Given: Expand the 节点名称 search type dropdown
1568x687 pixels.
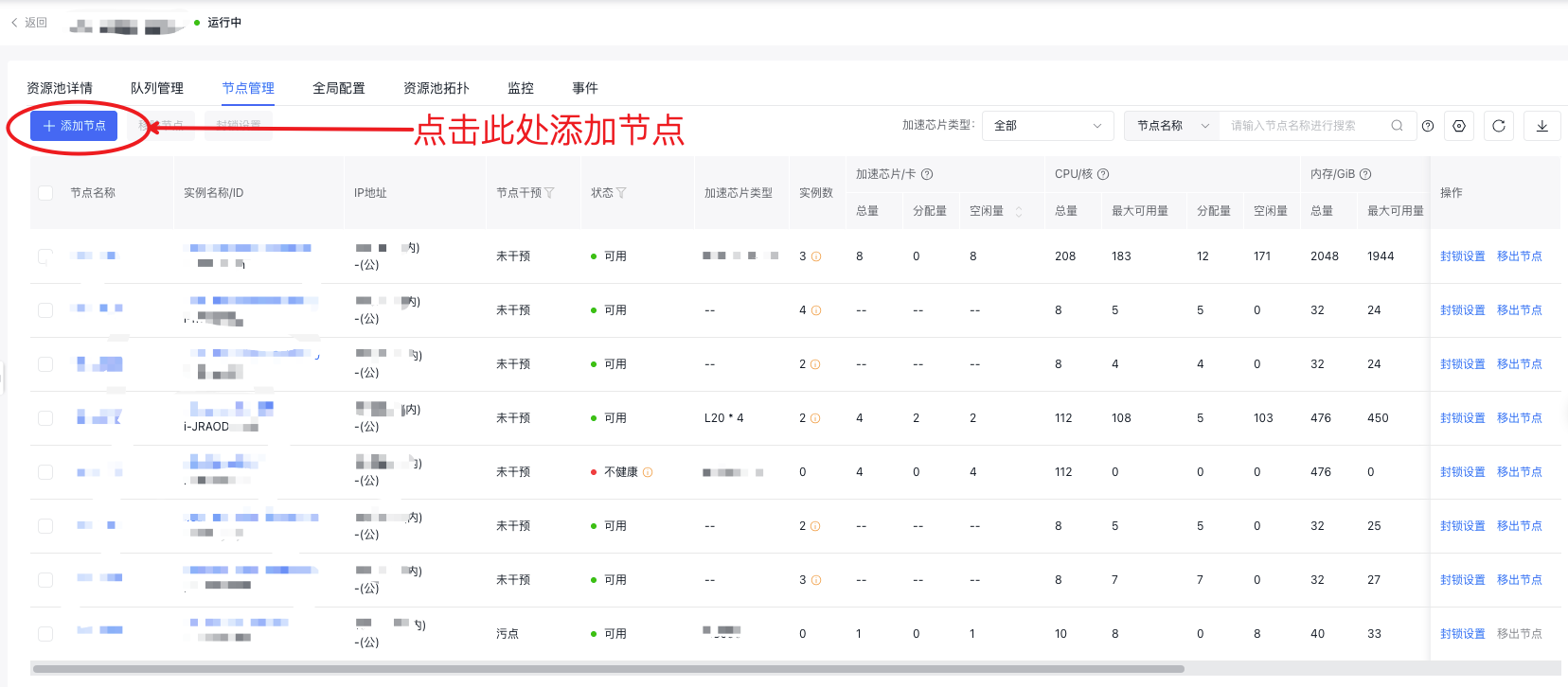Looking at the screenshot, I should [x=1172, y=126].
